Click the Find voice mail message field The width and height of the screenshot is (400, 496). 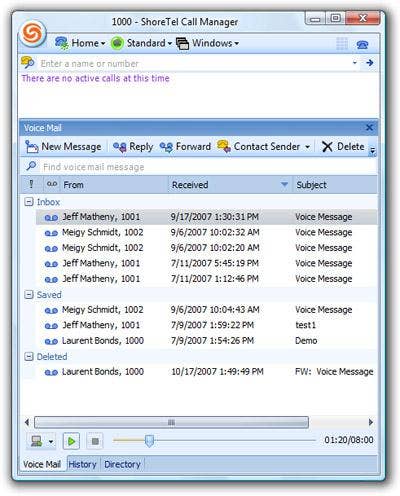coord(199,167)
